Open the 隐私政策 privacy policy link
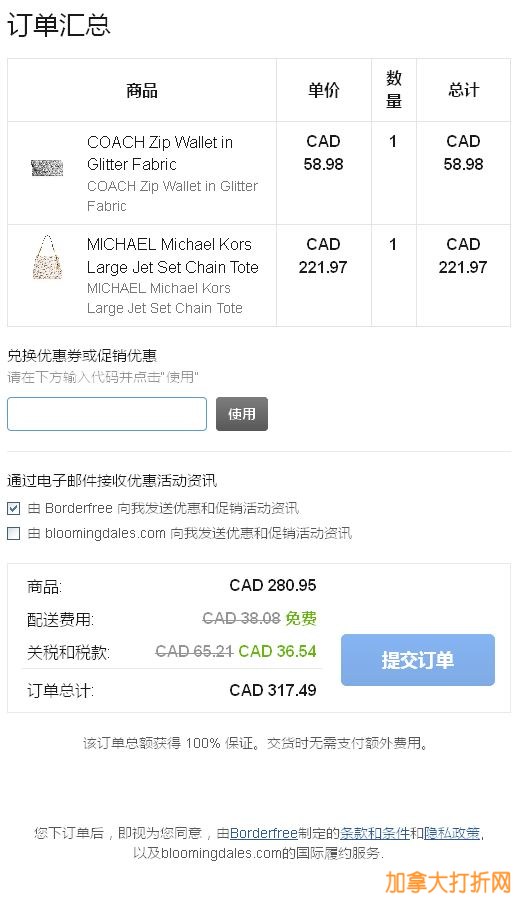This screenshot has height=907, width=515. 452,834
